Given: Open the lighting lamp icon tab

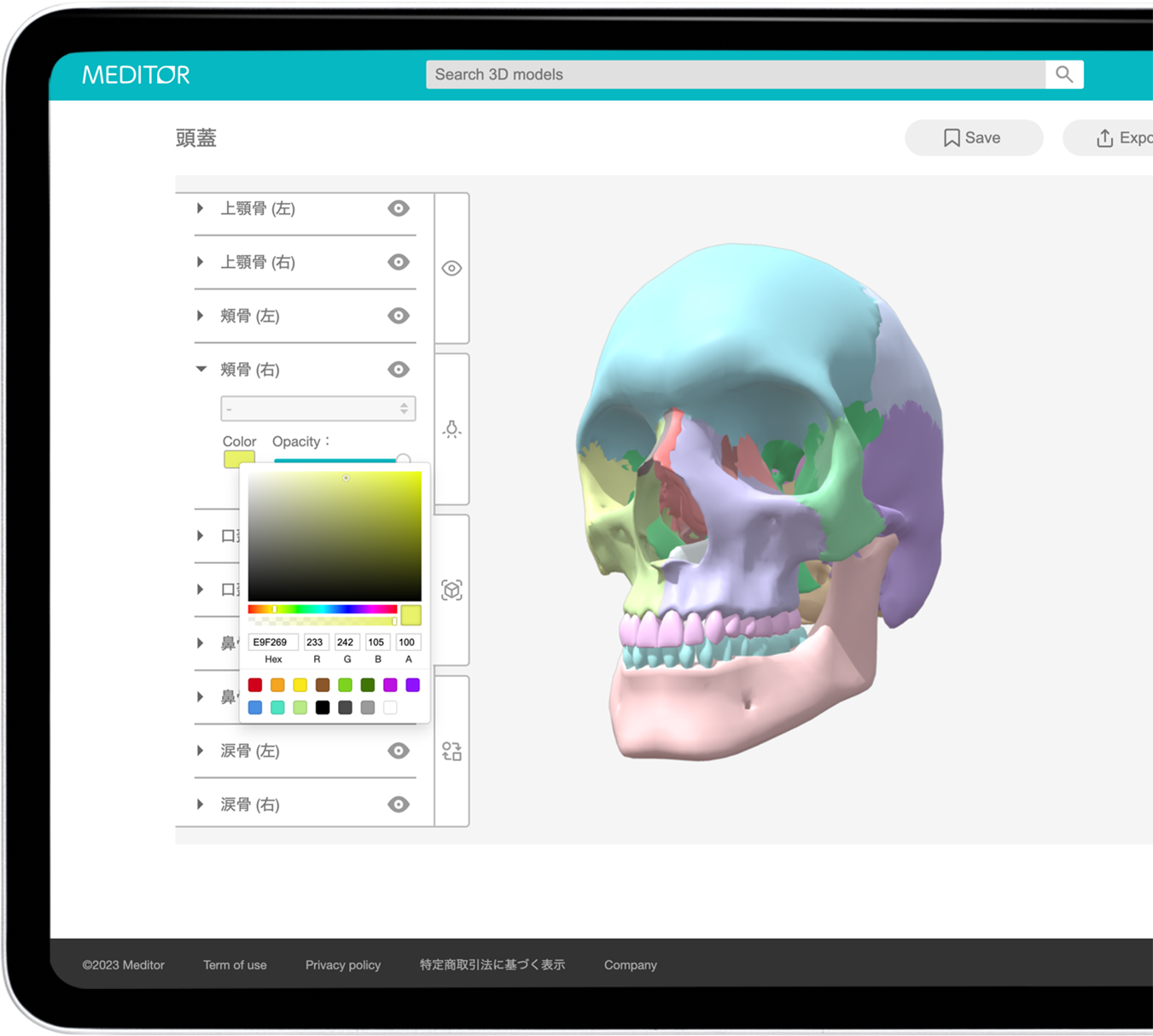Looking at the screenshot, I should 451,429.
